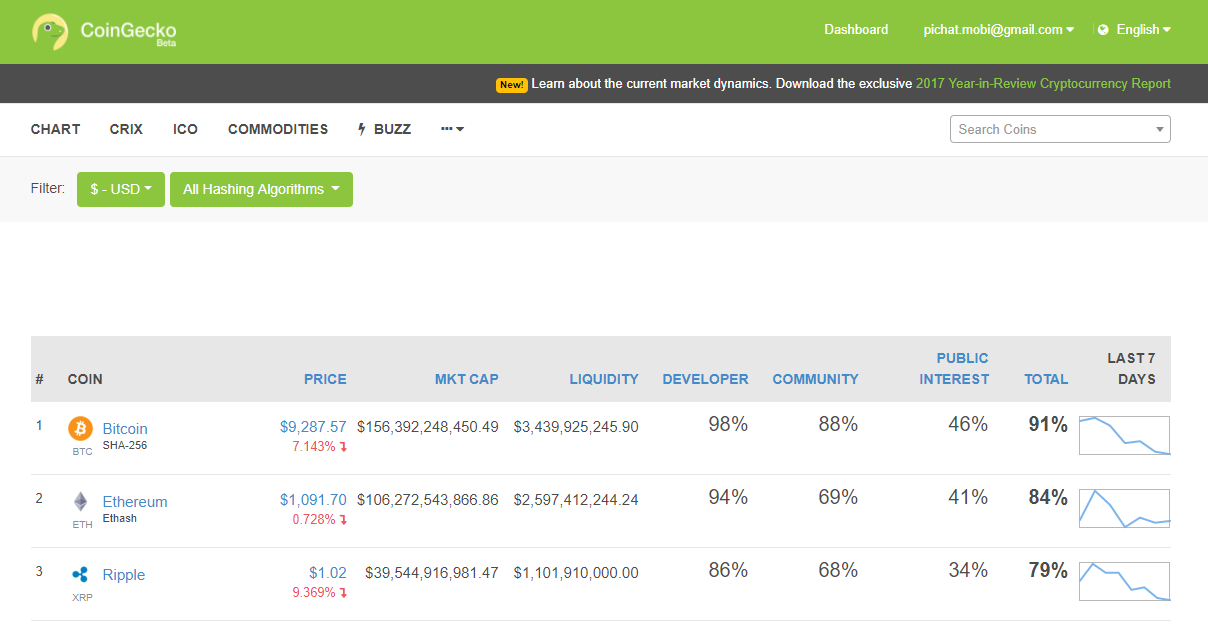Click the Ethereum diamond coin icon
Viewport: 1208px width, 626px height.
(80, 502)
